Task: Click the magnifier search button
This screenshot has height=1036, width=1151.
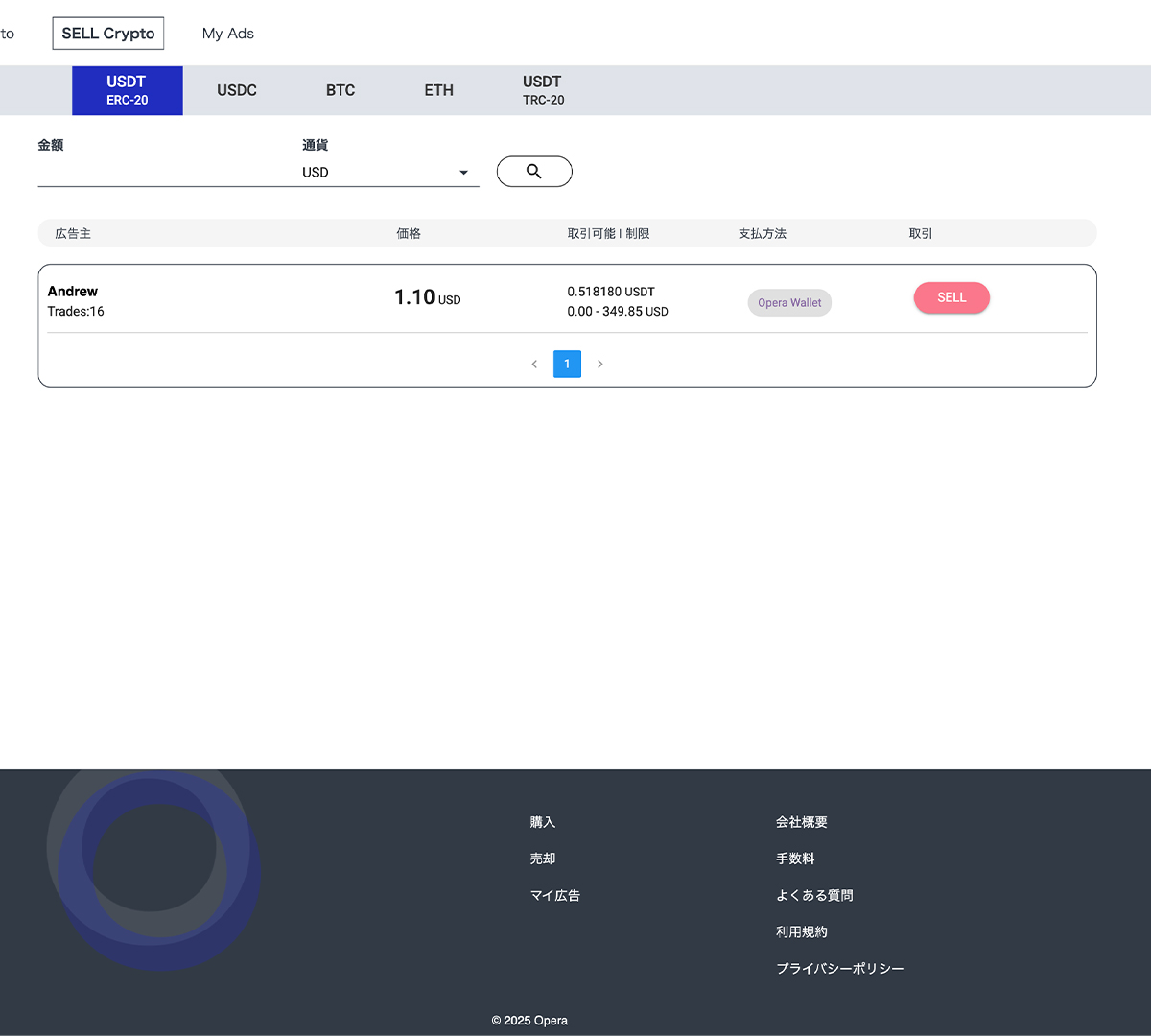Action: click(x=534, y=172)
